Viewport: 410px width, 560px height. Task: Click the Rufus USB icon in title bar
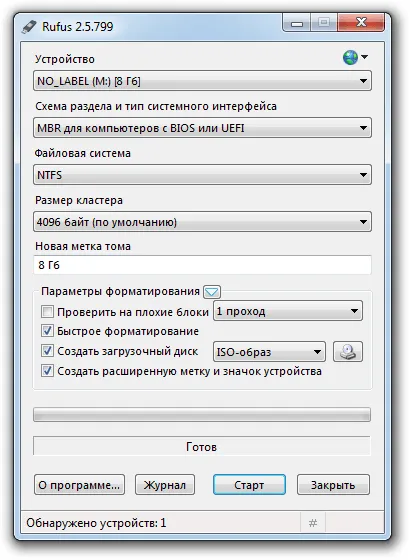[29, 27]
